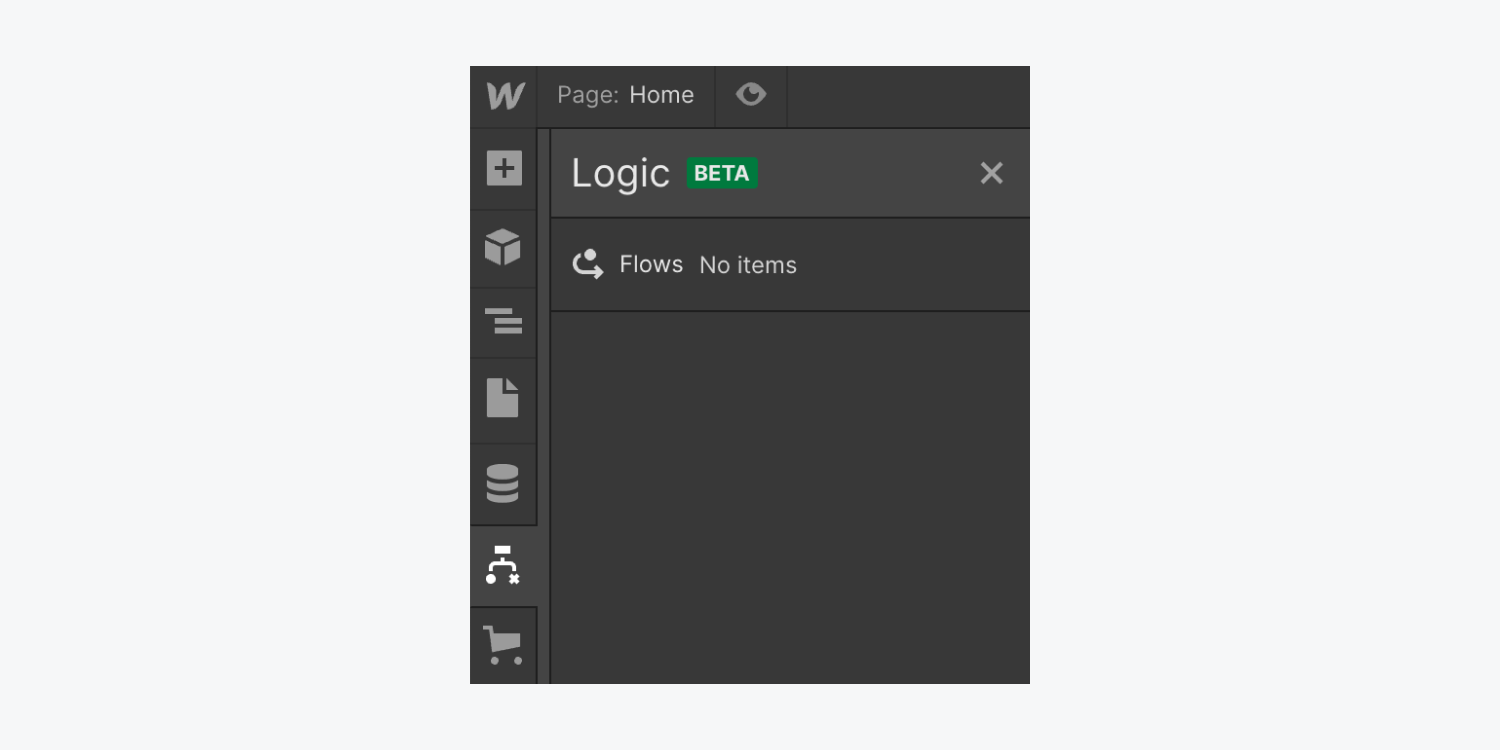This screenshot has width=1501, height=751.
Task: Click the empty Logic panel body
Action: 790,498
